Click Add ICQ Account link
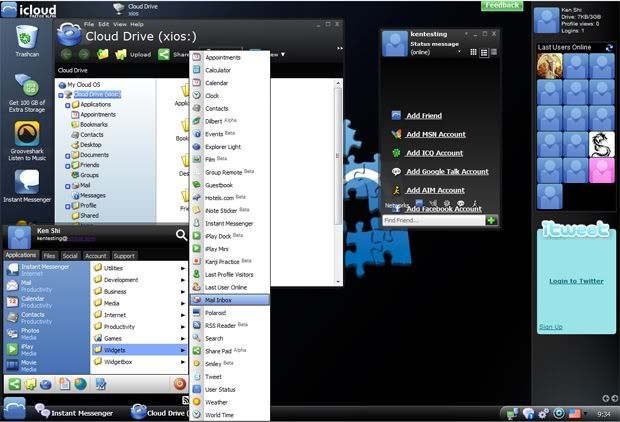 [x=435, y=153]
